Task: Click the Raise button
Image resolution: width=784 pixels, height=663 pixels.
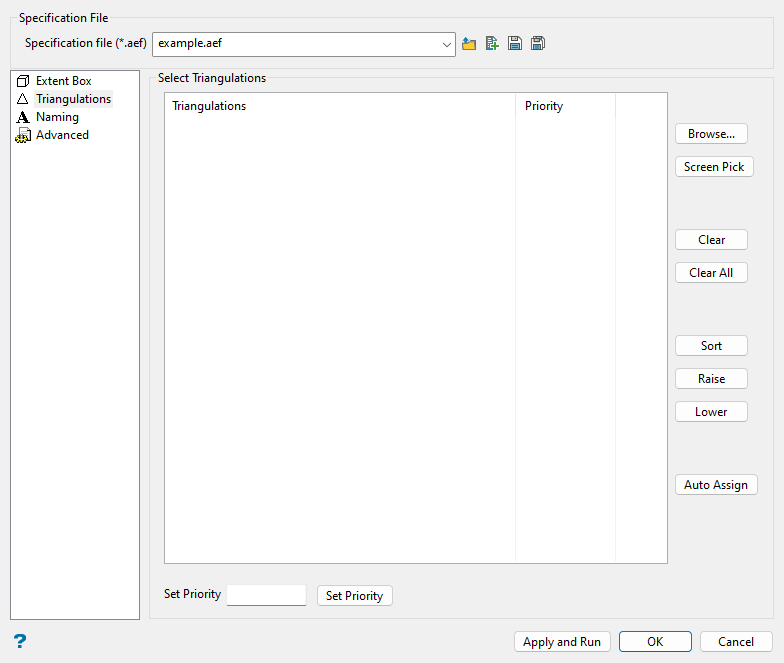Action: tap(711, 379)
